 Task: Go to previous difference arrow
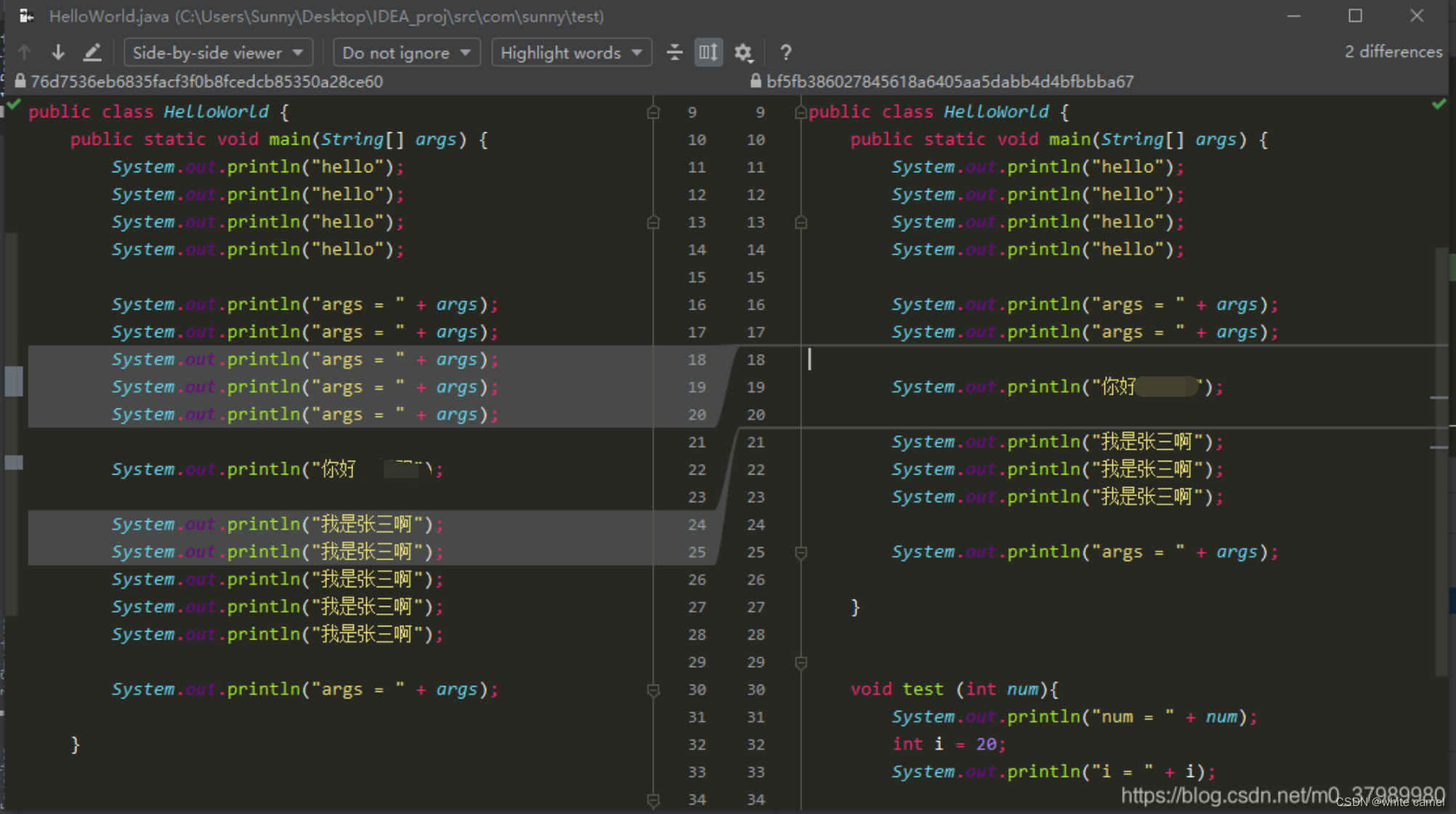24,52
